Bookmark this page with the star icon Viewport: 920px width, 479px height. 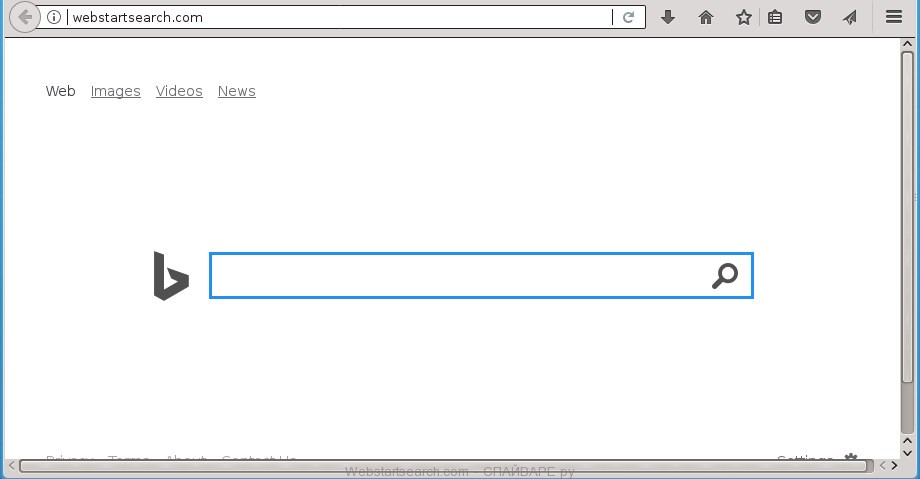tap(743, 18)
